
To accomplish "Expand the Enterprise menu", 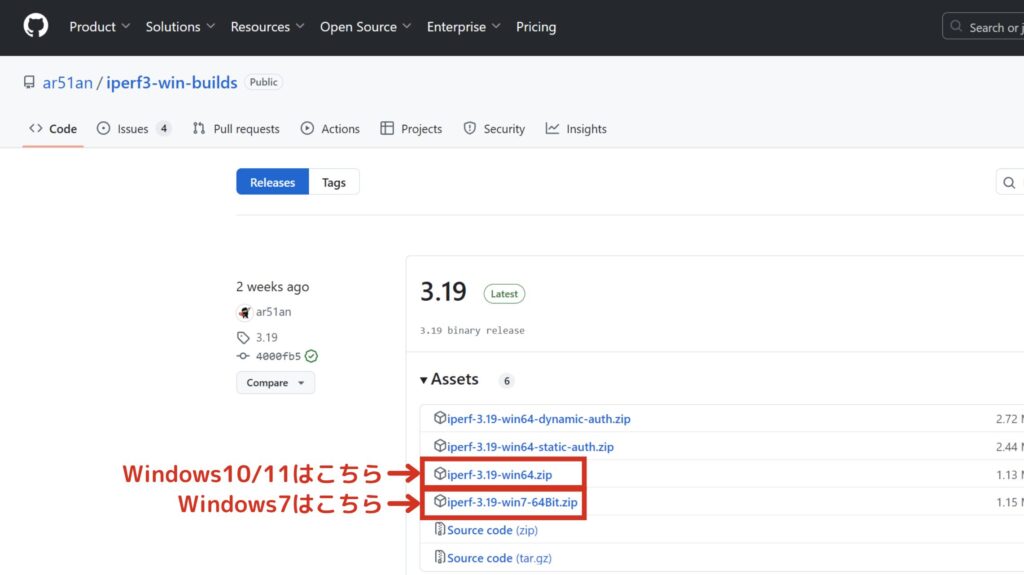I will coord(463,27).
